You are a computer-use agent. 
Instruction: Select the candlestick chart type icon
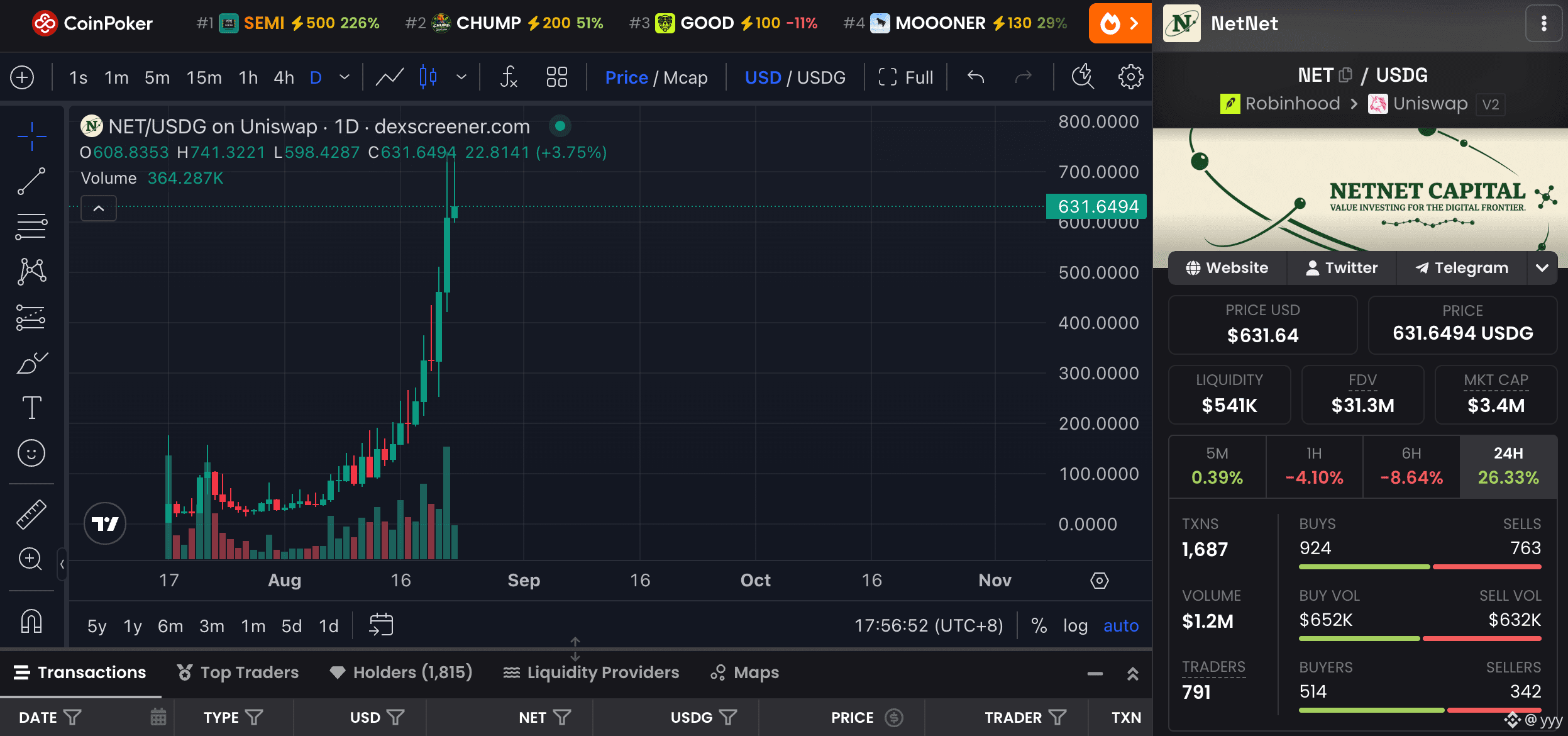point(428,77)
